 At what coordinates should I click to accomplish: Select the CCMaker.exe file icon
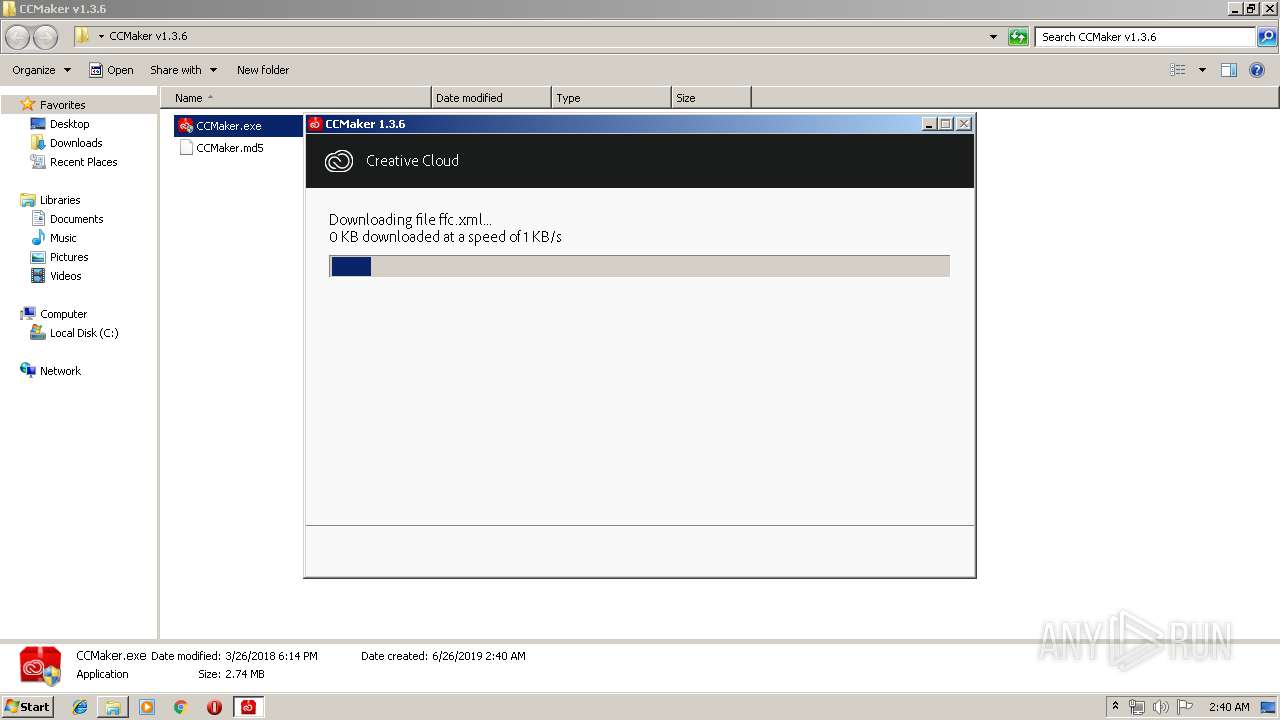(x=185, y=126)
